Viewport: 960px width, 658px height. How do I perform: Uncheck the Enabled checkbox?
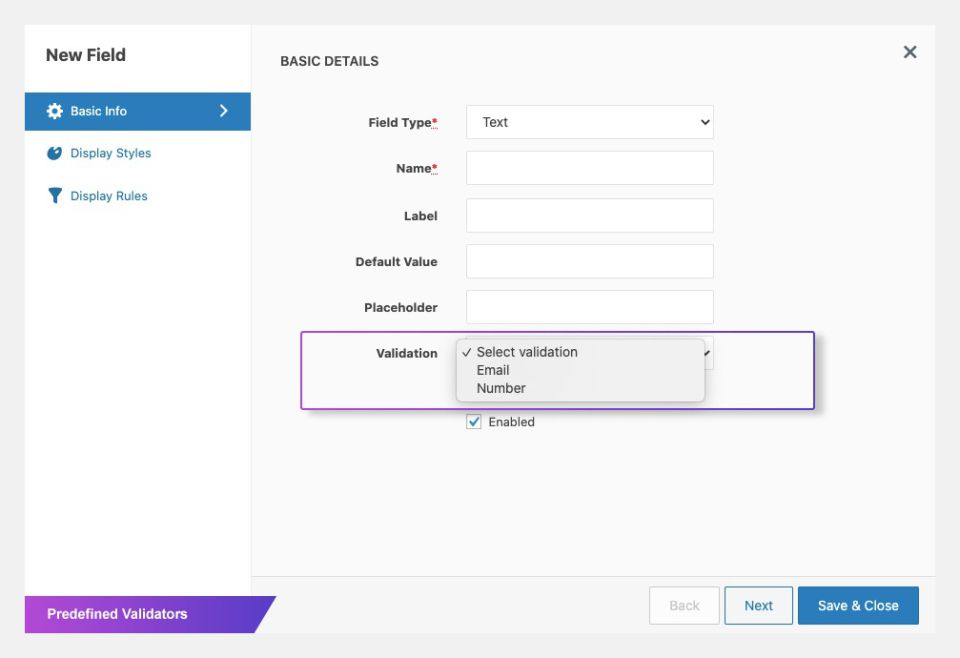[x=474, y=422]
